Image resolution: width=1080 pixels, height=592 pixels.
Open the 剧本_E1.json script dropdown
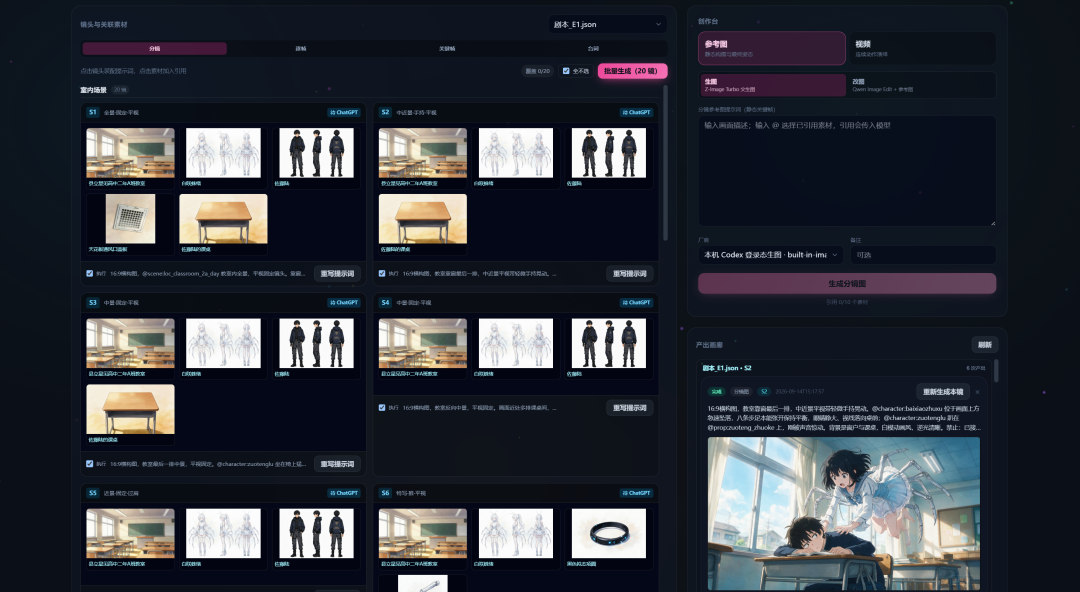pyautogui.click(x=608, y=24)
